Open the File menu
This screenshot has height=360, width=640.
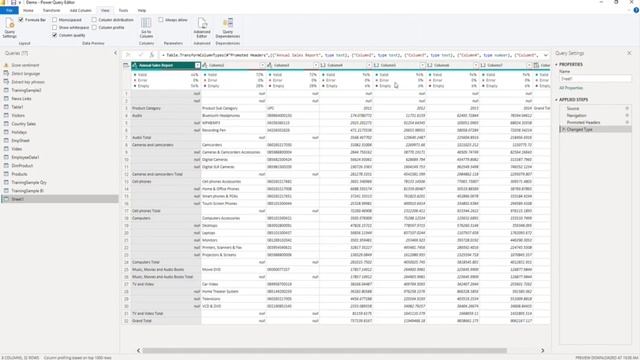(x=9, y=10)
